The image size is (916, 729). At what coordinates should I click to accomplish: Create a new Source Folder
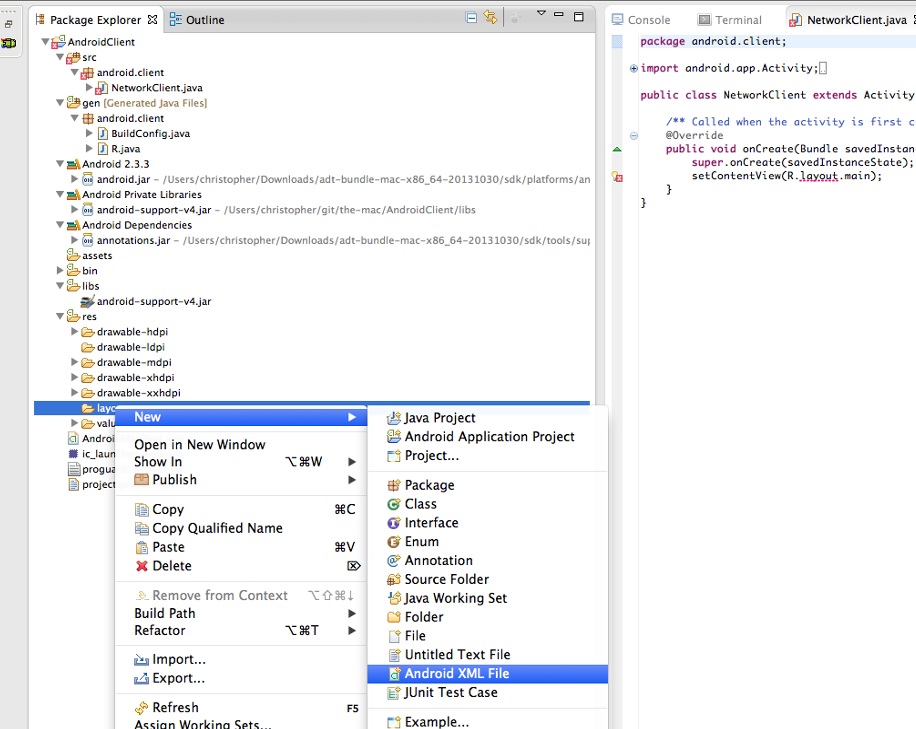[x=488, y=579]
